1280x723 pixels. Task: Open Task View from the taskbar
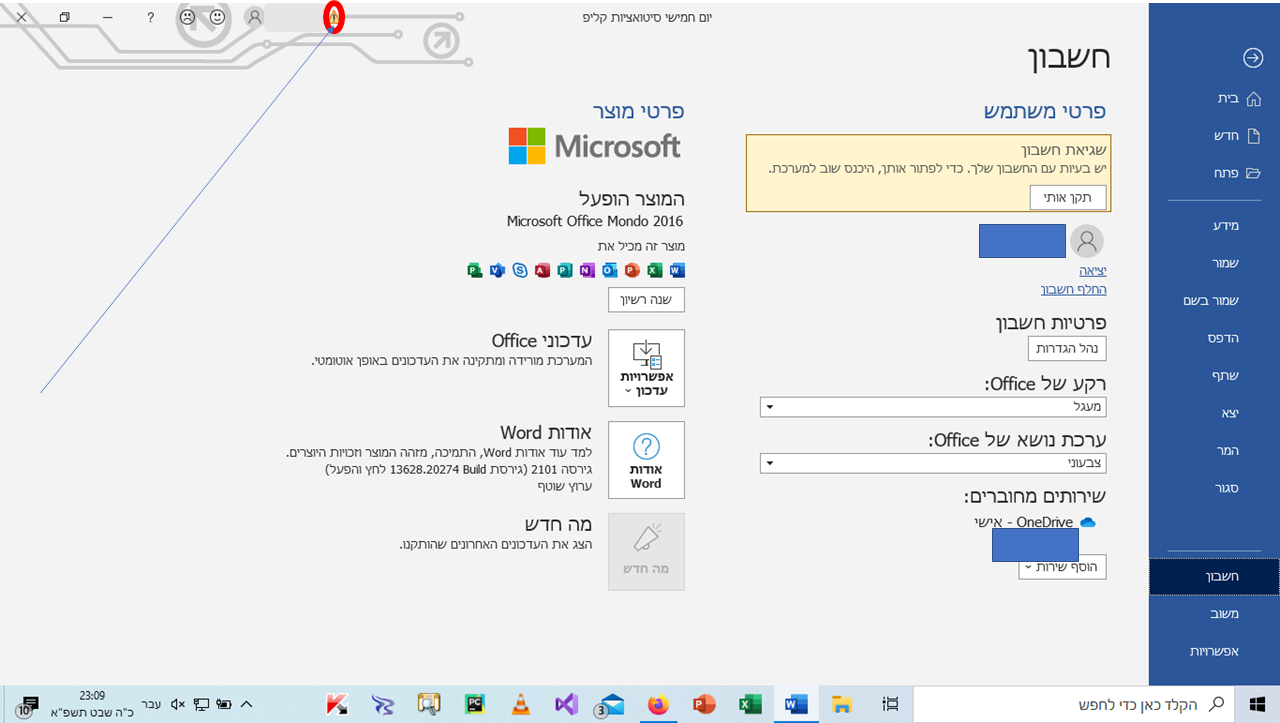point(891,704)
